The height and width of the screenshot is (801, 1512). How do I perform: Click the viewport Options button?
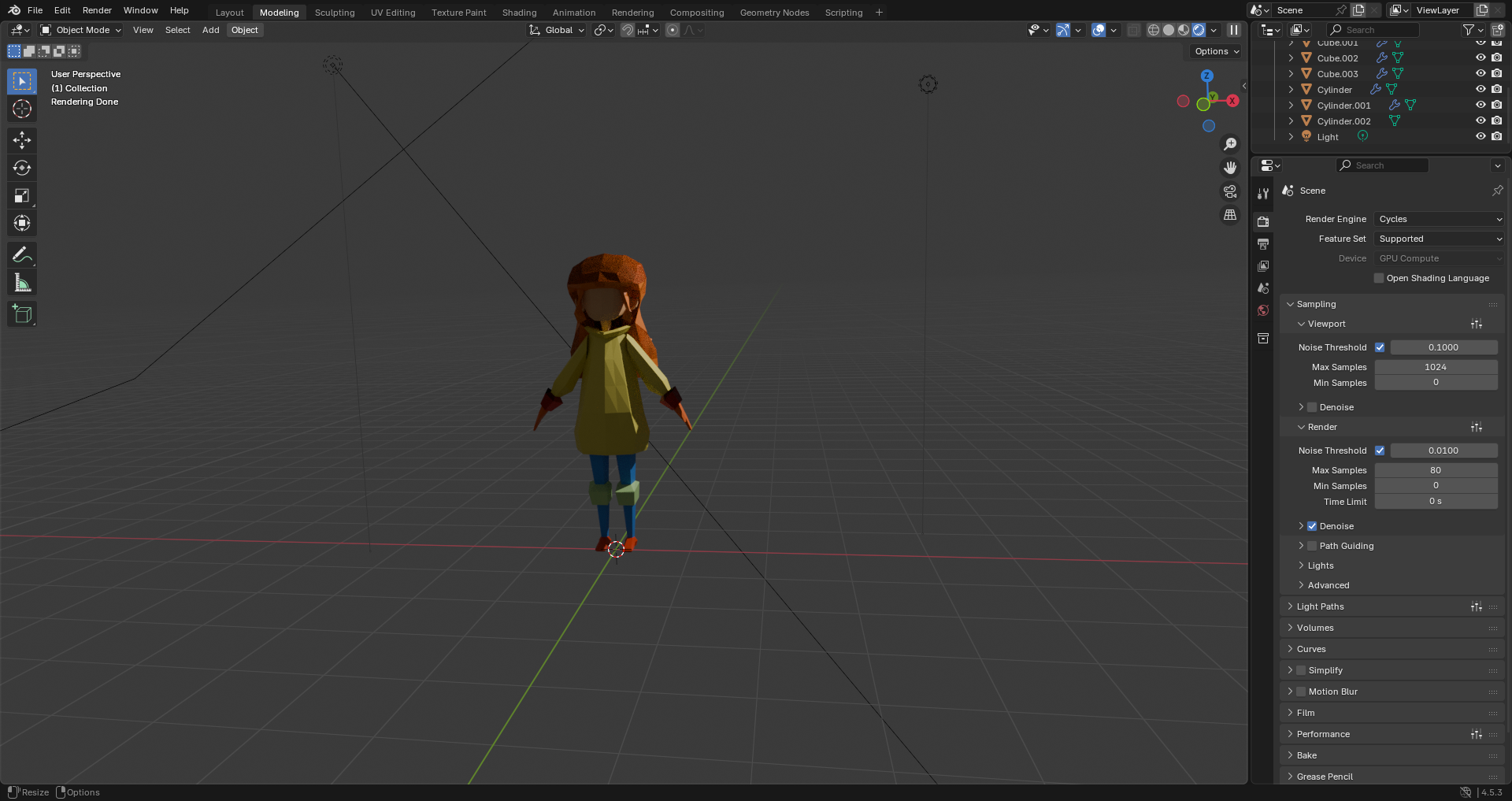click(x=1217, y=51)
